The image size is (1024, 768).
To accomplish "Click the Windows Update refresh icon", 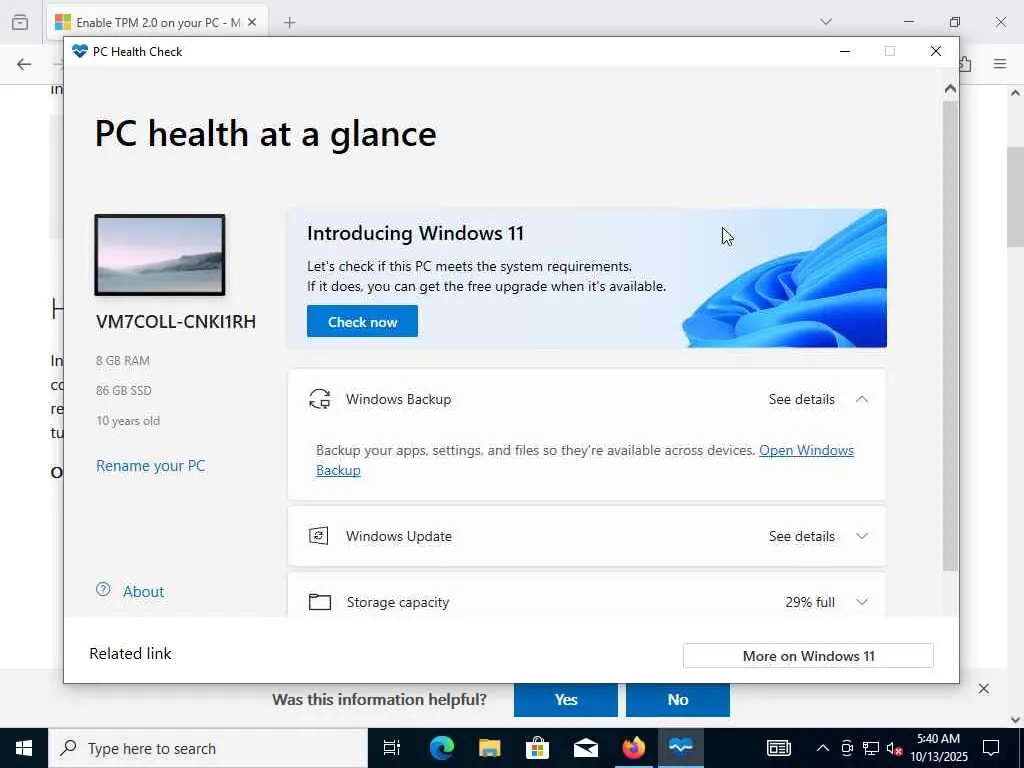I will (x=319, y=536).
